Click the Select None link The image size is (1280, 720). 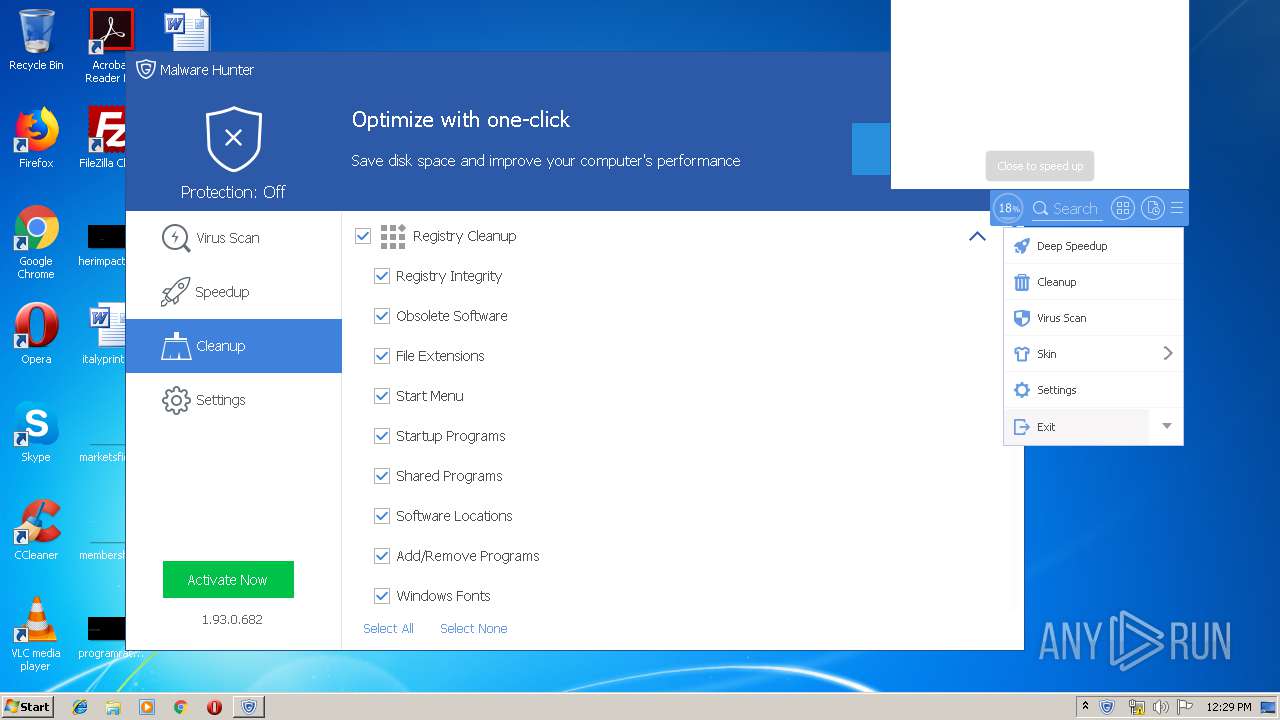click(474, 629)
